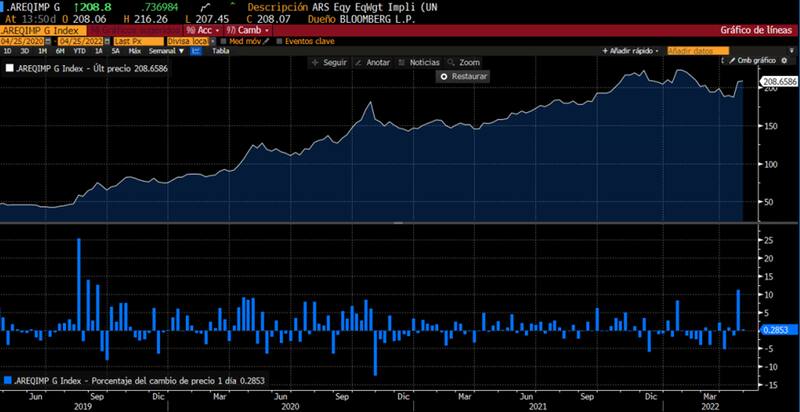Image resolution: width=800 pixels, height=412 pixels.
Task: Switch to the Tabla view
Action: (x=220, y=50)
